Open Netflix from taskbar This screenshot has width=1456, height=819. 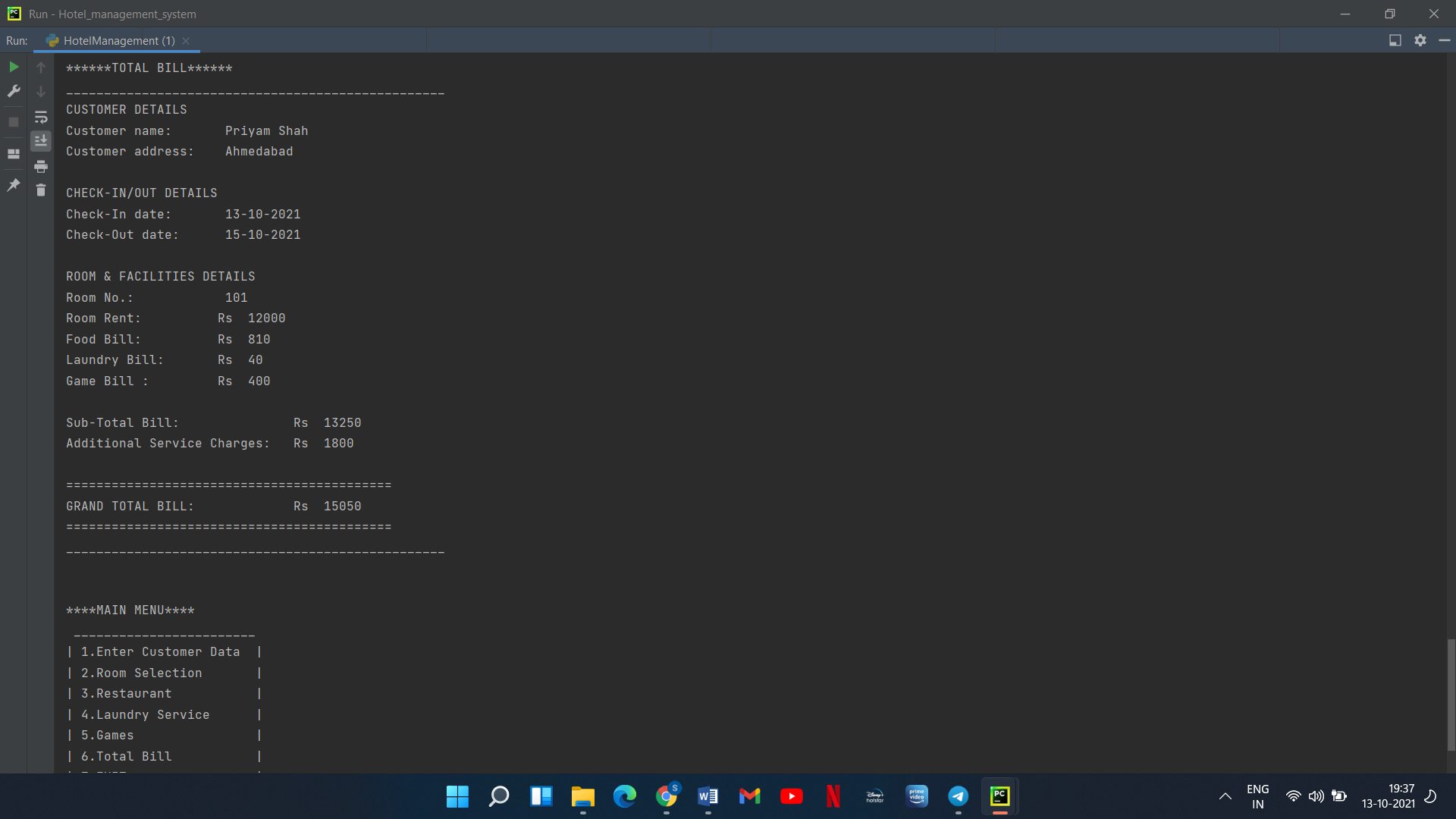pos(833,796)
